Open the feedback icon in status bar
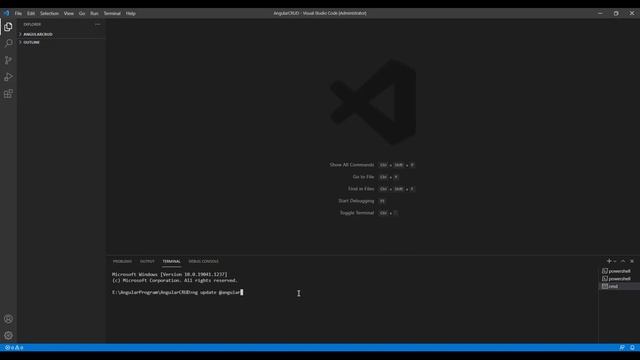640x360 pixels. 622,348
